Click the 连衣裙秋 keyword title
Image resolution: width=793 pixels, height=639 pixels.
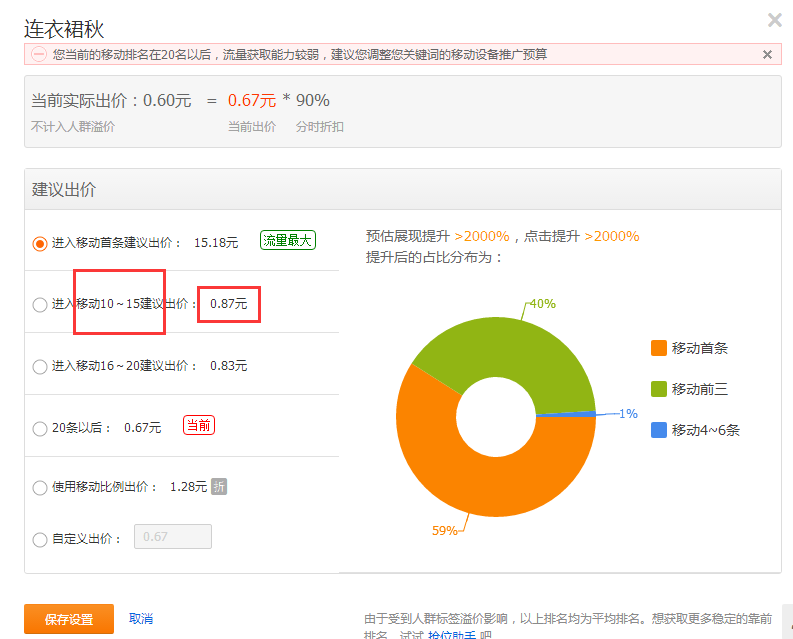tap(64, 29)
